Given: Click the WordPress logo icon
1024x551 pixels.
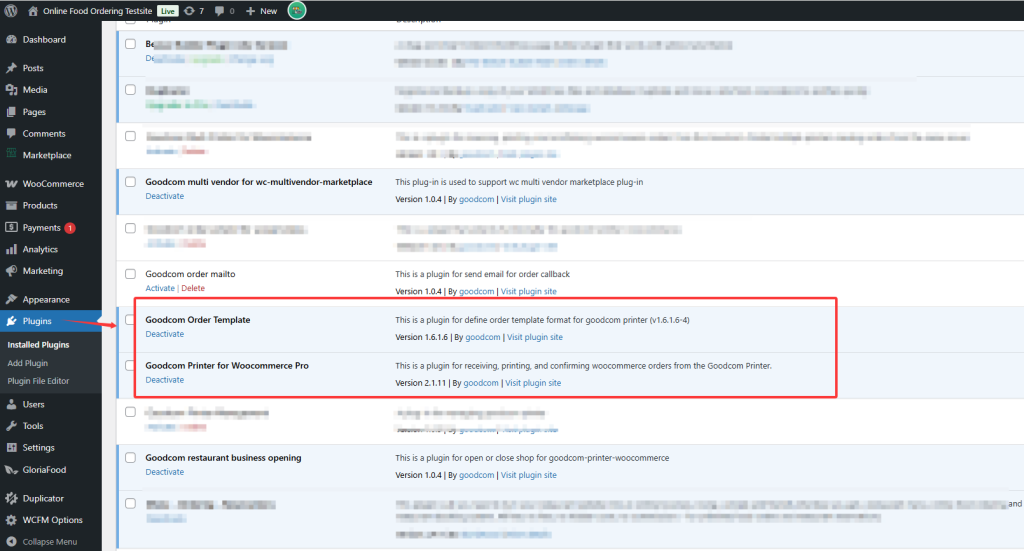Looking at the screenshot, I should [x=11, y=10].
